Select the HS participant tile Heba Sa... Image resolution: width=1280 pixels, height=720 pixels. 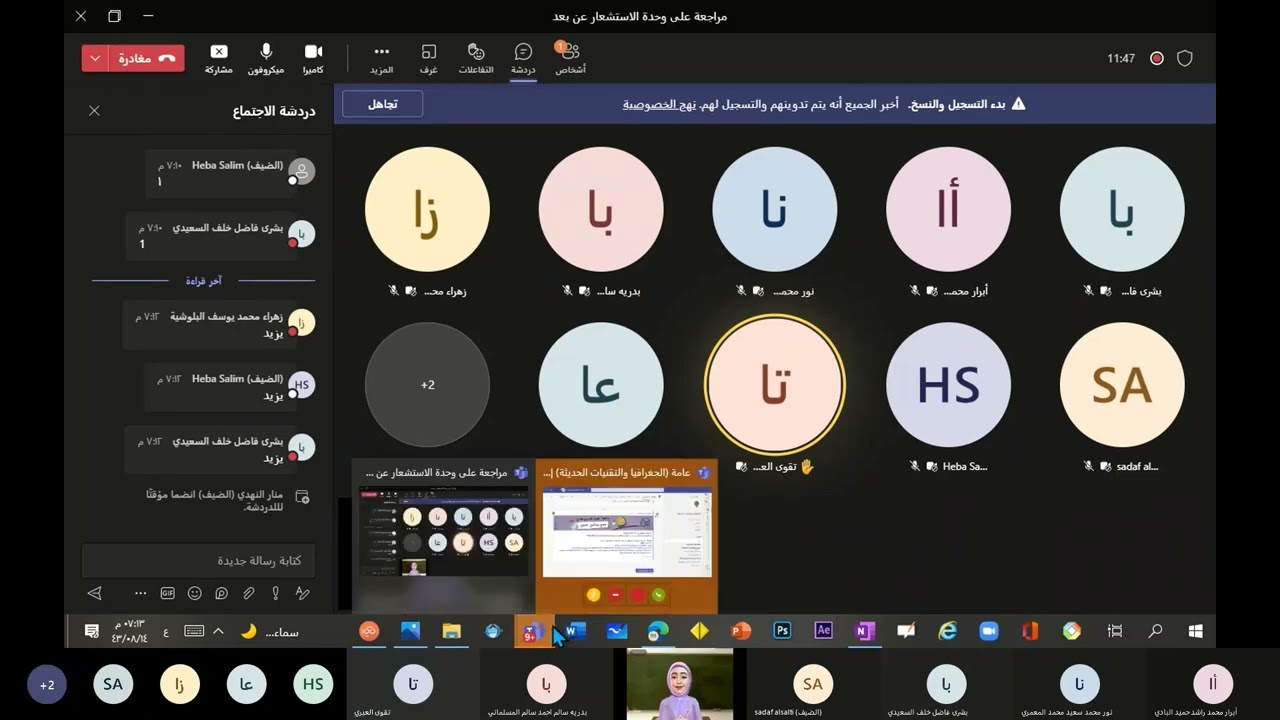pyautogui.click(x=948, y=385)
